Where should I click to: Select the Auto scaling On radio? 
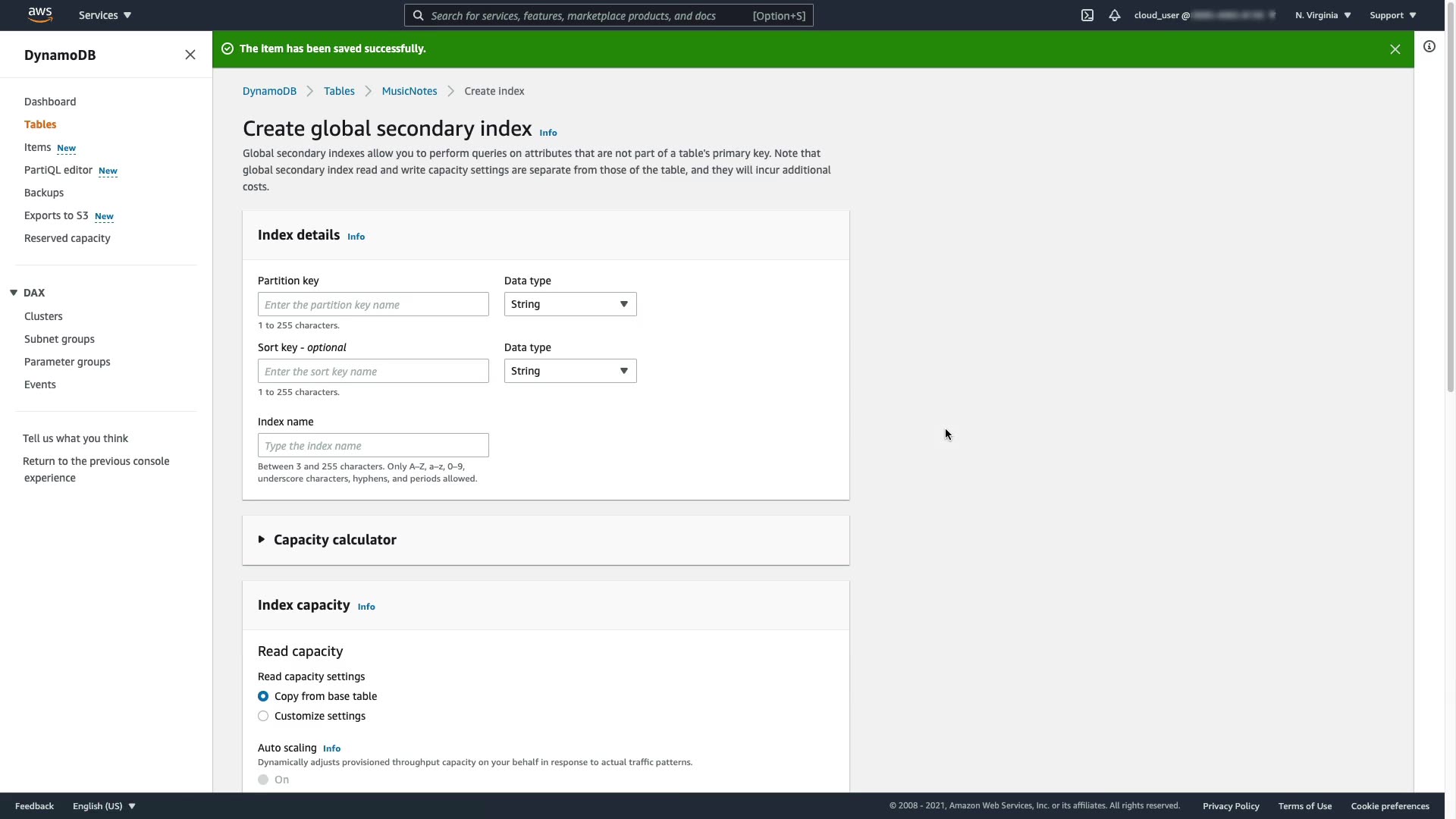pyautogui.click(x=263, y=780)
